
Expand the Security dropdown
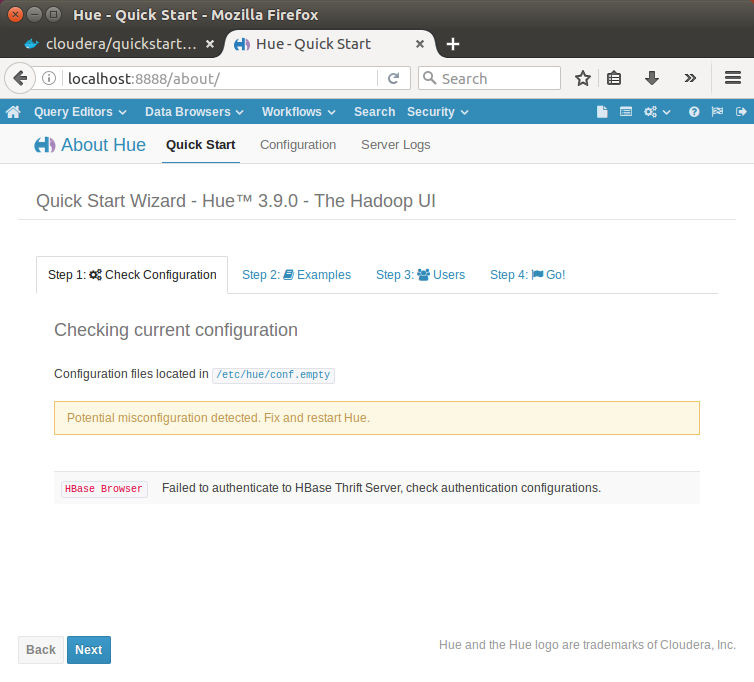pyautogui.click(x=438, y=112)
